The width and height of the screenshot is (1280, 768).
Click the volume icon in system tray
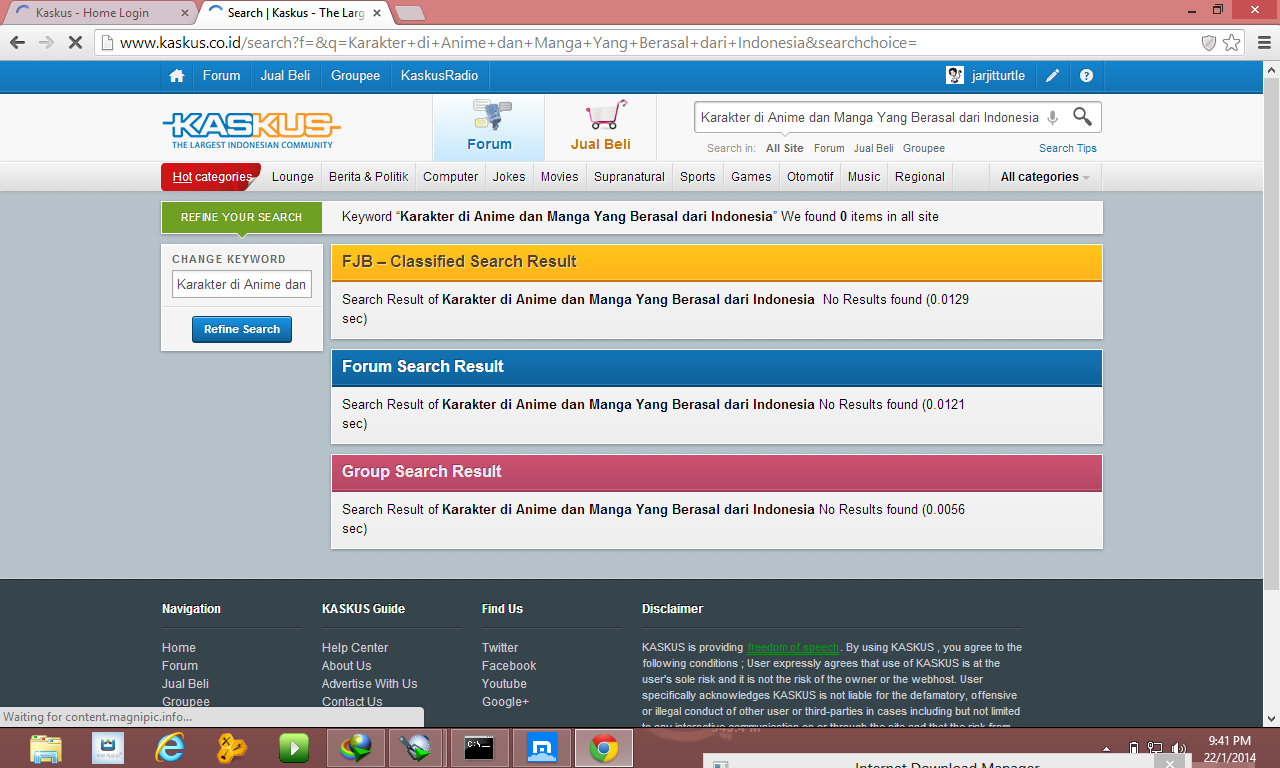pyautogui.click(x=1179, y=748)
